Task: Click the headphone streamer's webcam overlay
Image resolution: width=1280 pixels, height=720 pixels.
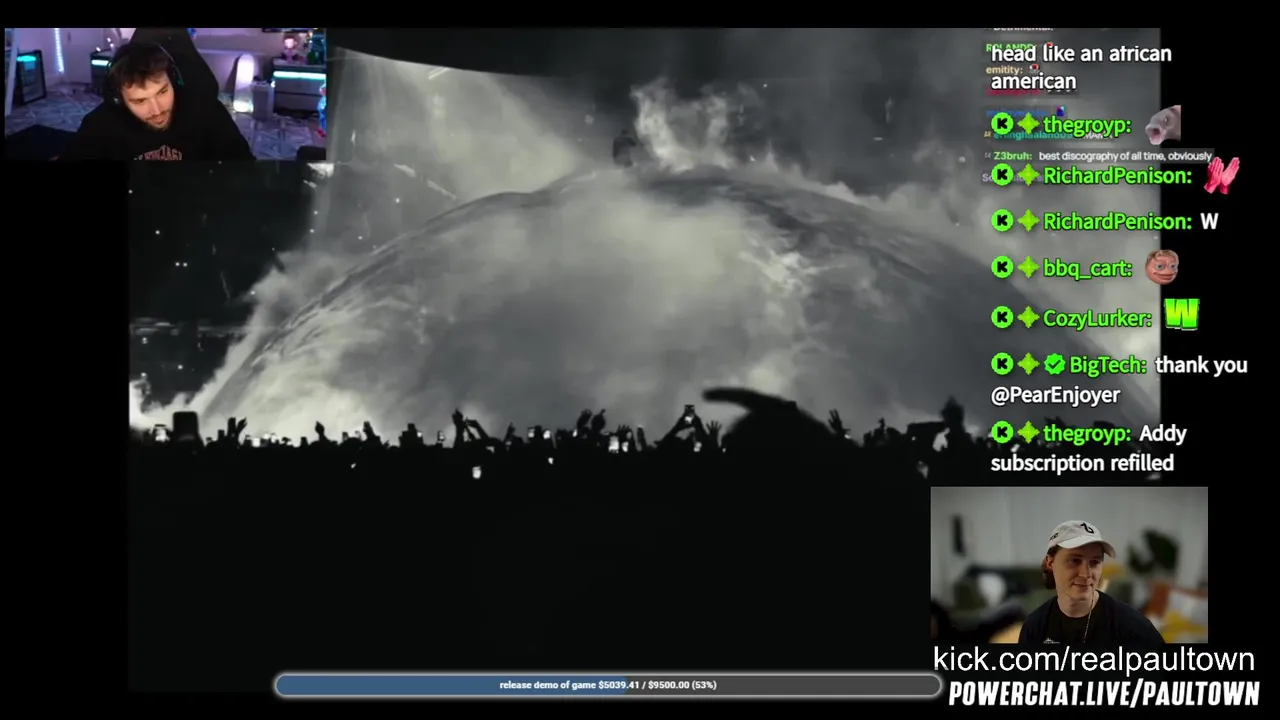Action: click(x=165, y=94)
